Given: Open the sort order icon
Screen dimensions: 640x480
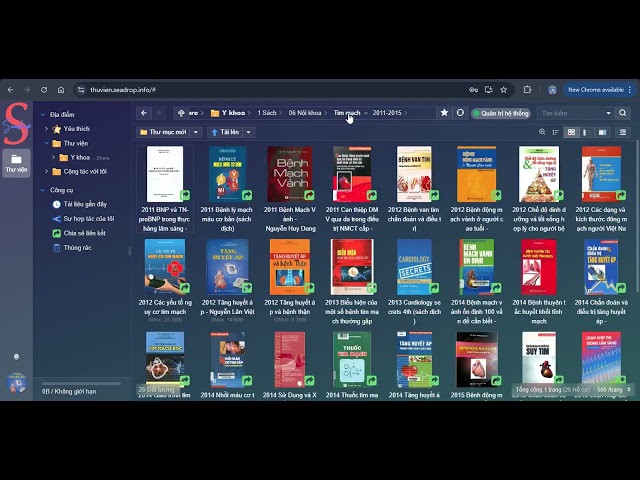Looking at the screenshot, I should tap(556, 132).
